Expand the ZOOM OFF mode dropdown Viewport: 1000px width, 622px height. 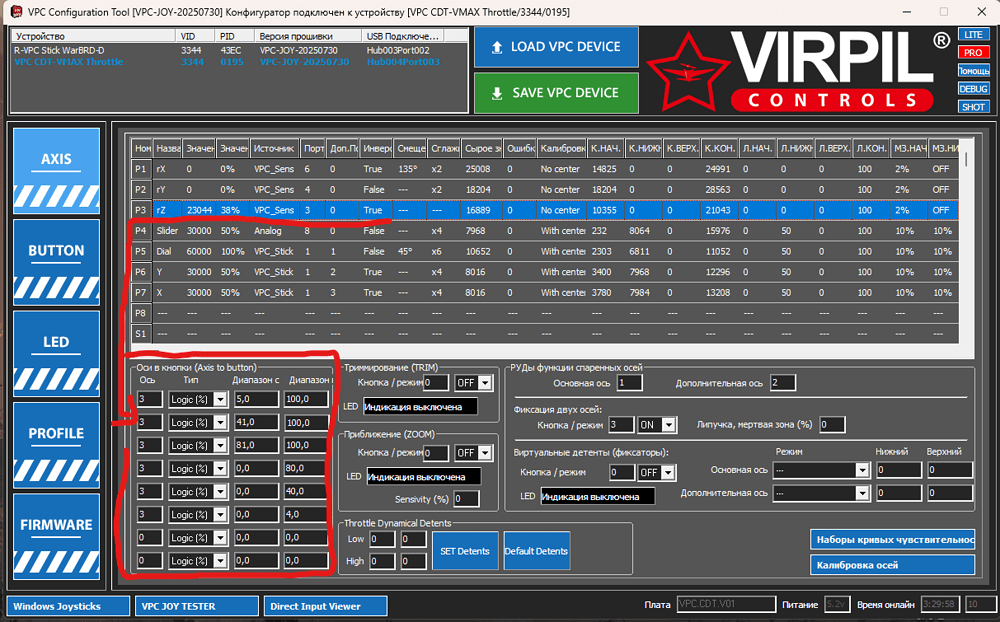click(x=473, y=453)
